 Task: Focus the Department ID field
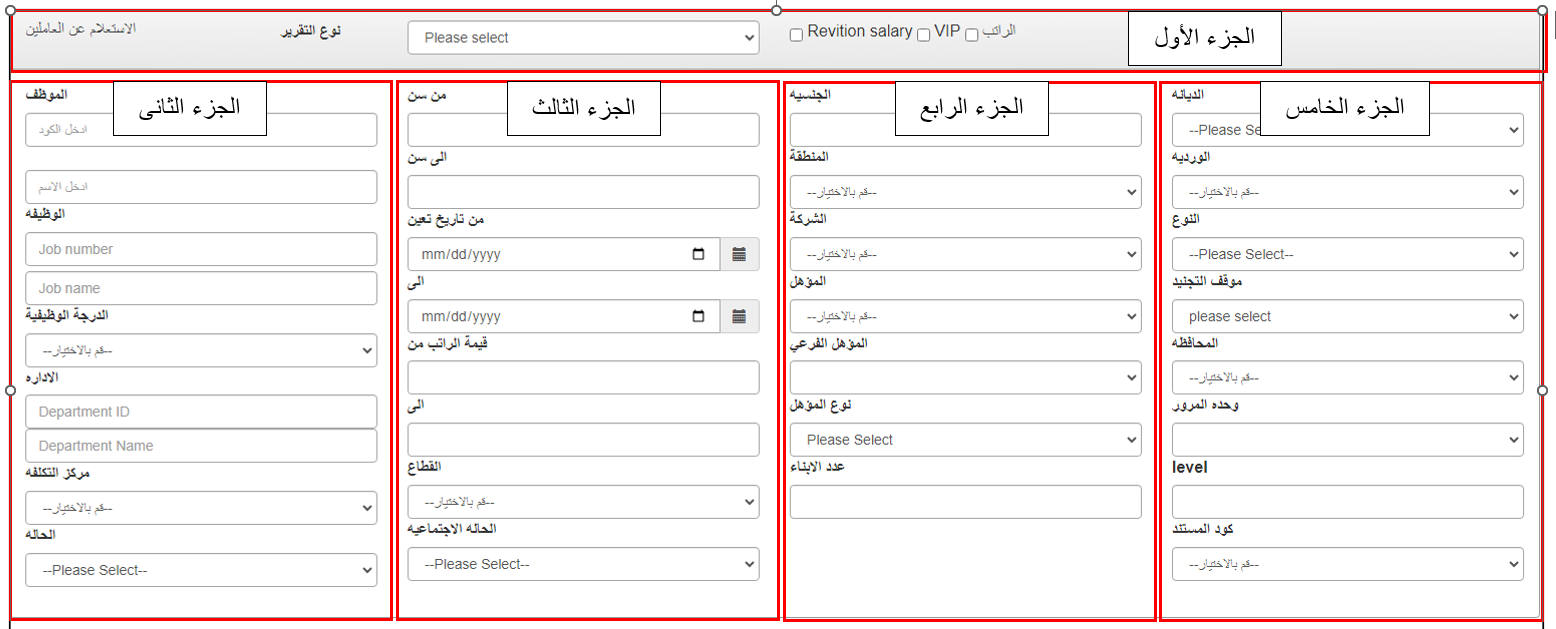pos(201,411)
